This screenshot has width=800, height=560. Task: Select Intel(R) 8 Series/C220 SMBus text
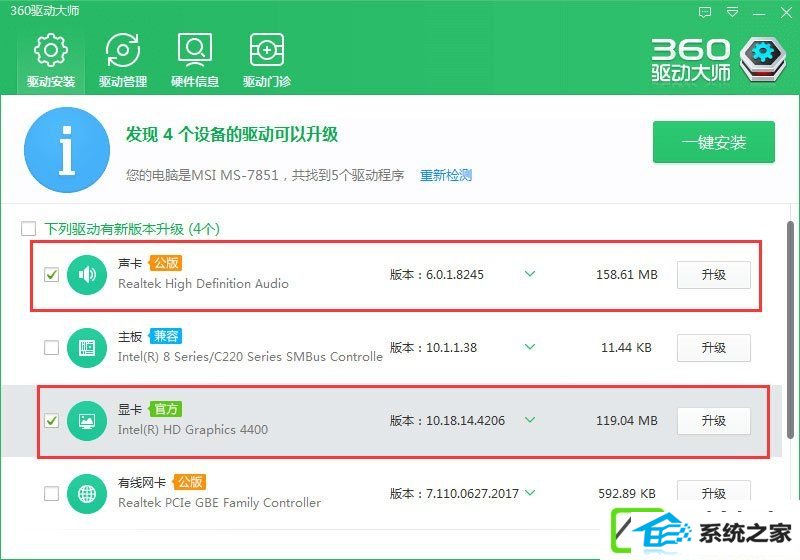click(250, 357)
